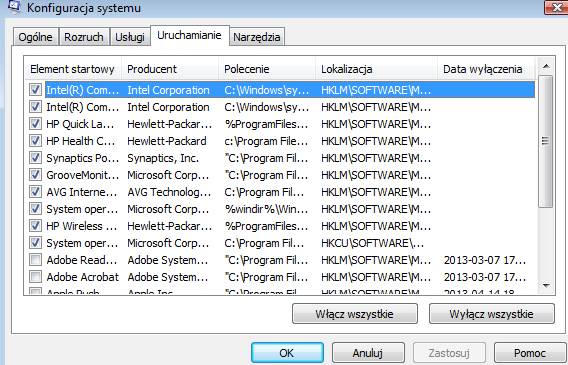Uncheck System oper... with %windir% command
This screenshot has width=568, height=365.
click(x=35, y=209)
